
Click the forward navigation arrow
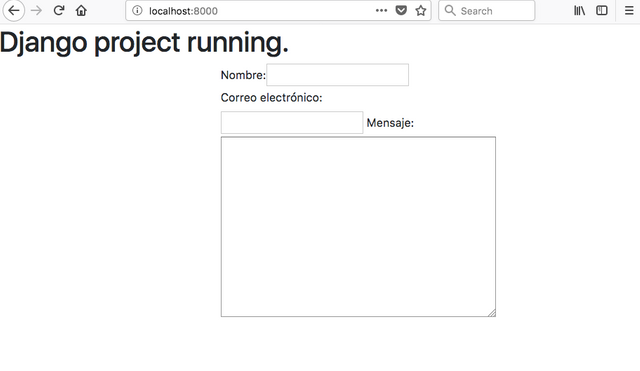tap(36, 11)
